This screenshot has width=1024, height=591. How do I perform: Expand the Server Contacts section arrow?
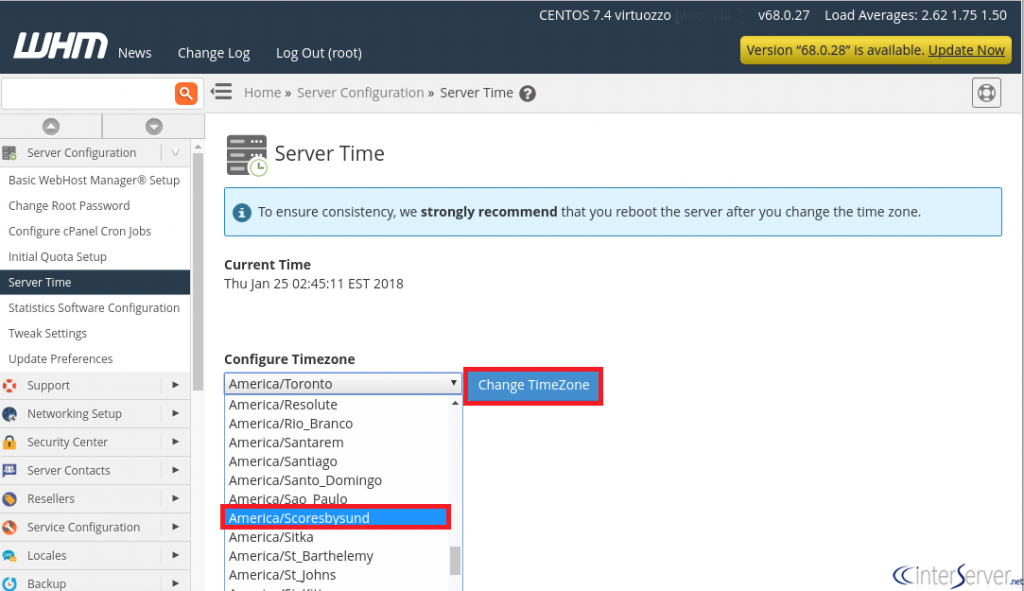click(175, 470)
